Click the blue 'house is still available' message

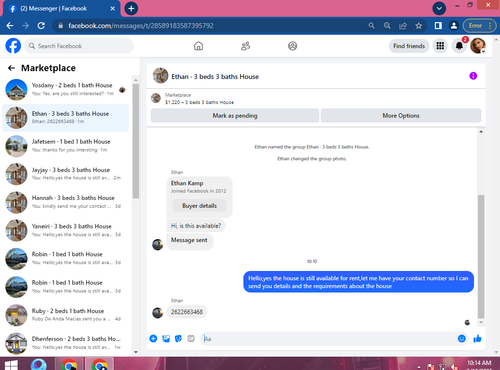[x=358, y=282]
